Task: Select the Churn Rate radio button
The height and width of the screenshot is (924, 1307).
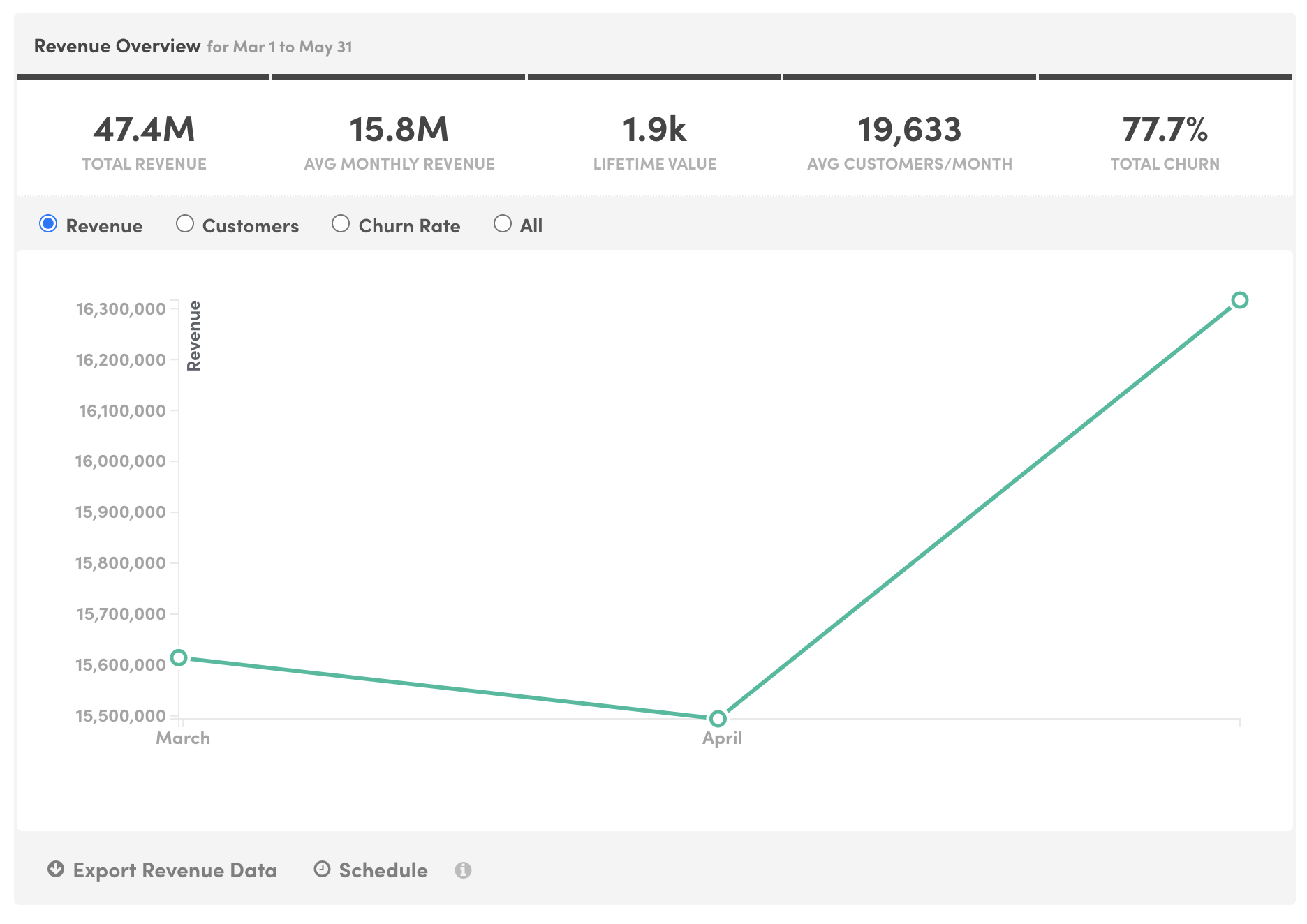Action: coord(341,223)
